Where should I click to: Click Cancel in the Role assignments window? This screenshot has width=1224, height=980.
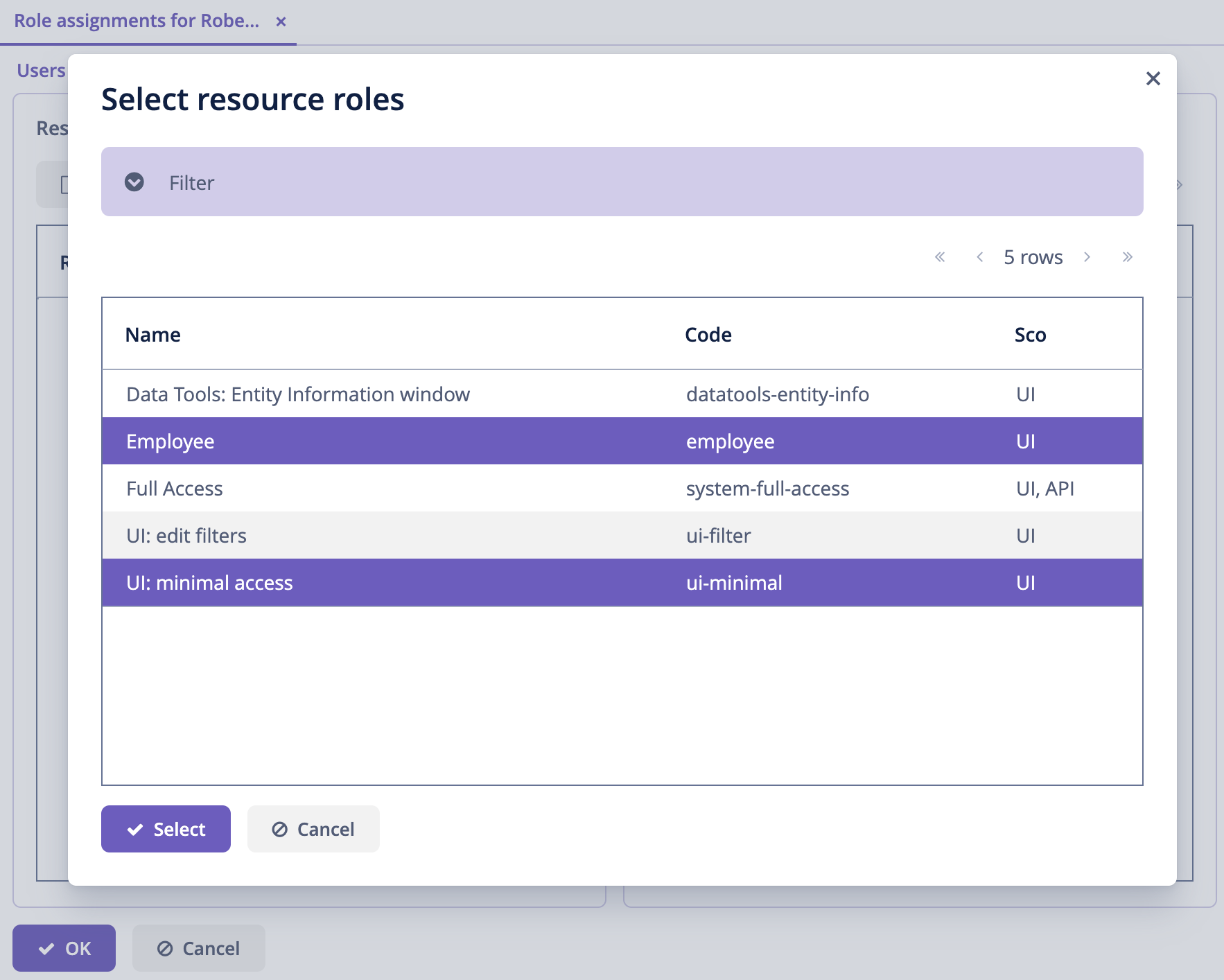pos(199,948)
